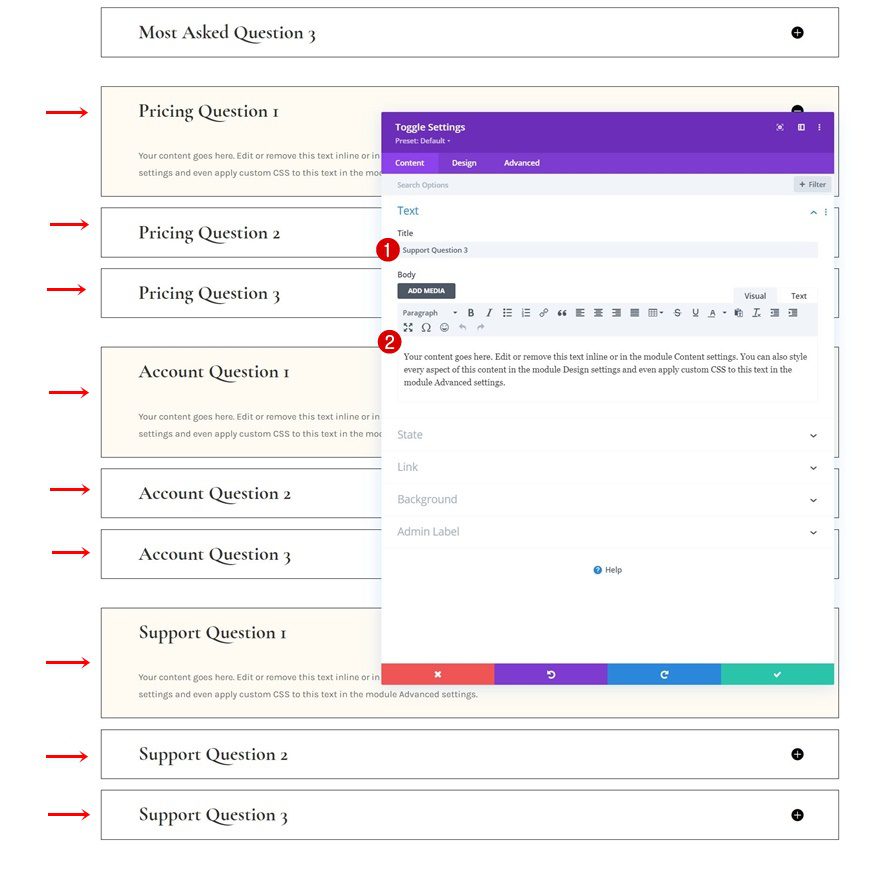This screenshot has width=880, height=879.
Task: Enter fullscreen editor mode icon
Action: click(x=408, y=327)
